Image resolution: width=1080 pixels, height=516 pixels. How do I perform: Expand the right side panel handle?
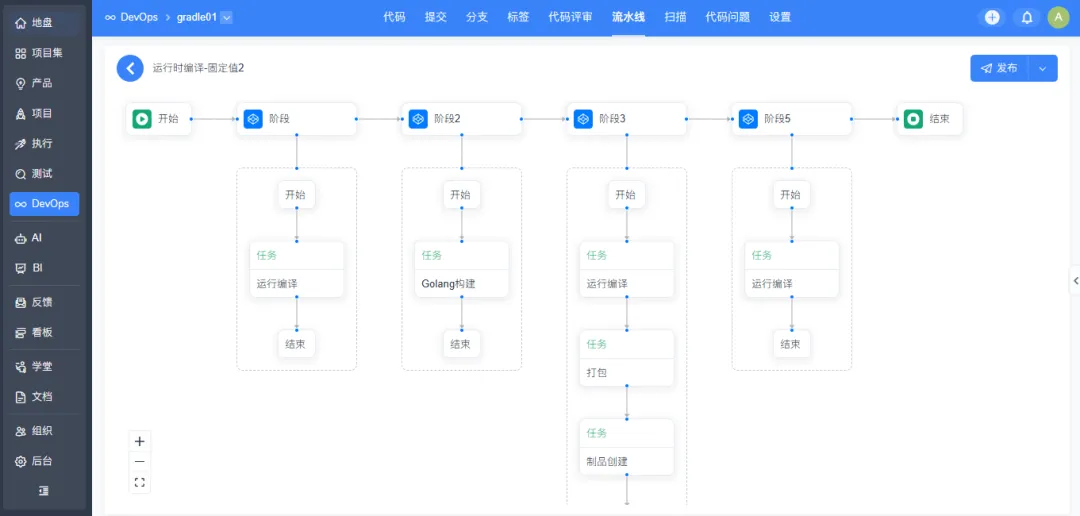(x=1074, y=280)
